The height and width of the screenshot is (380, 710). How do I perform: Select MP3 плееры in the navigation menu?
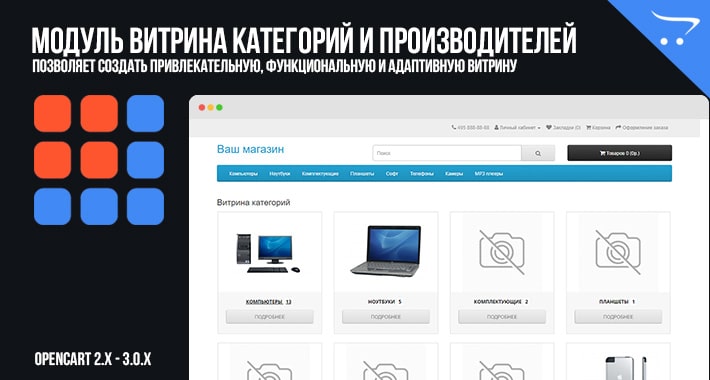click(x=489, y=174)
